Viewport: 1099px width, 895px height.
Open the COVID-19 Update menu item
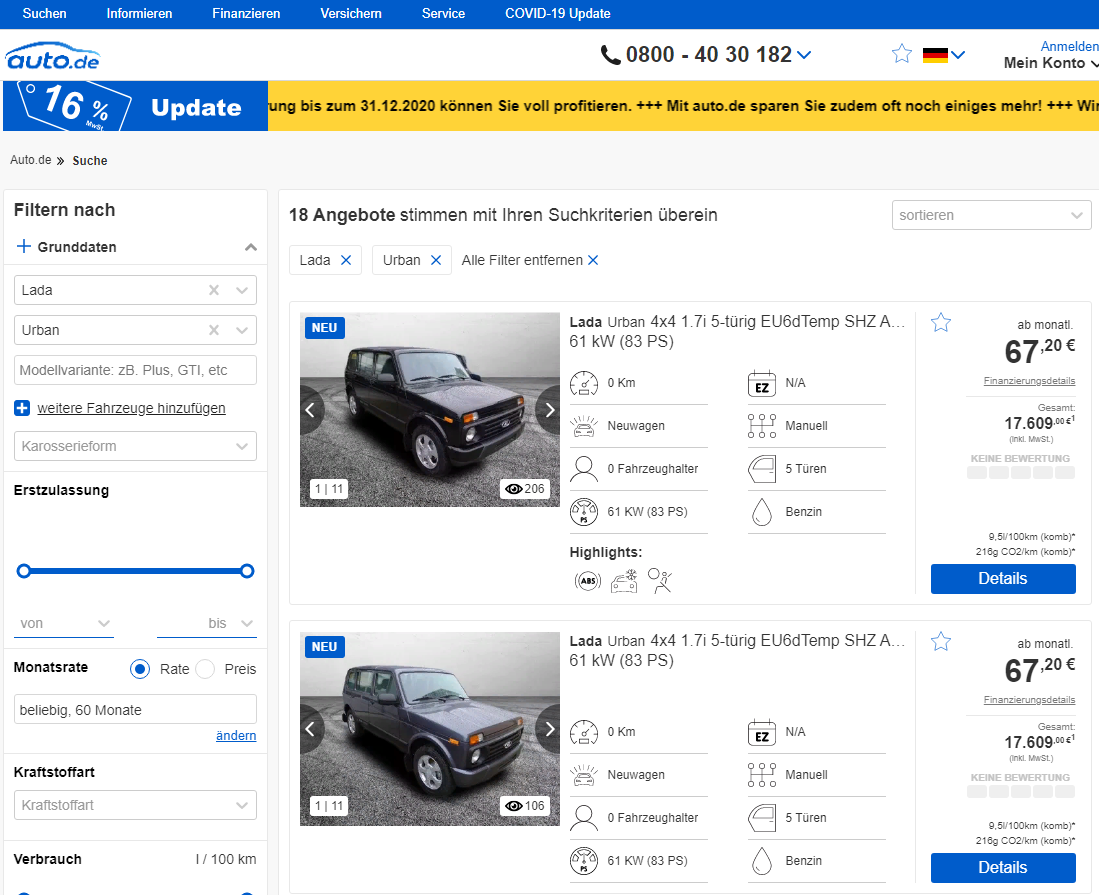(558, 13)
